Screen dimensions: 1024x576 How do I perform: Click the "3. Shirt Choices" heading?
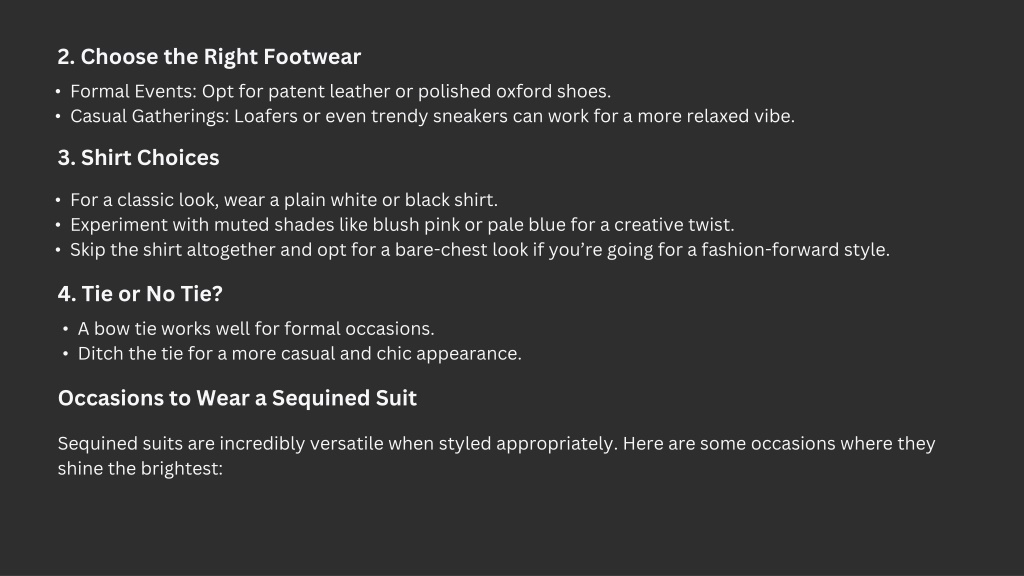138,158
